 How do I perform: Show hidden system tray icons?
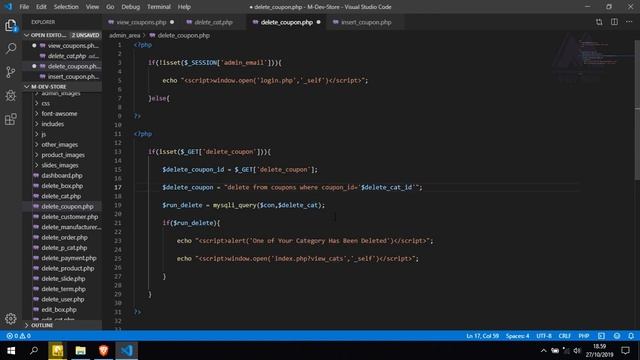(543, 351)
